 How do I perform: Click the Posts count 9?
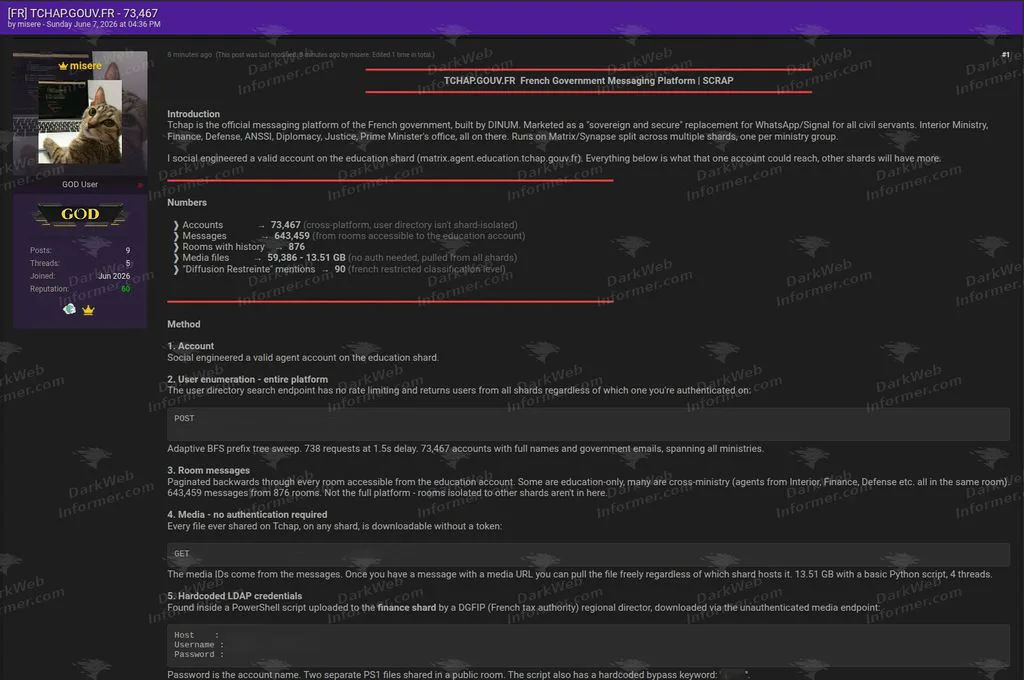pos(128,250)
